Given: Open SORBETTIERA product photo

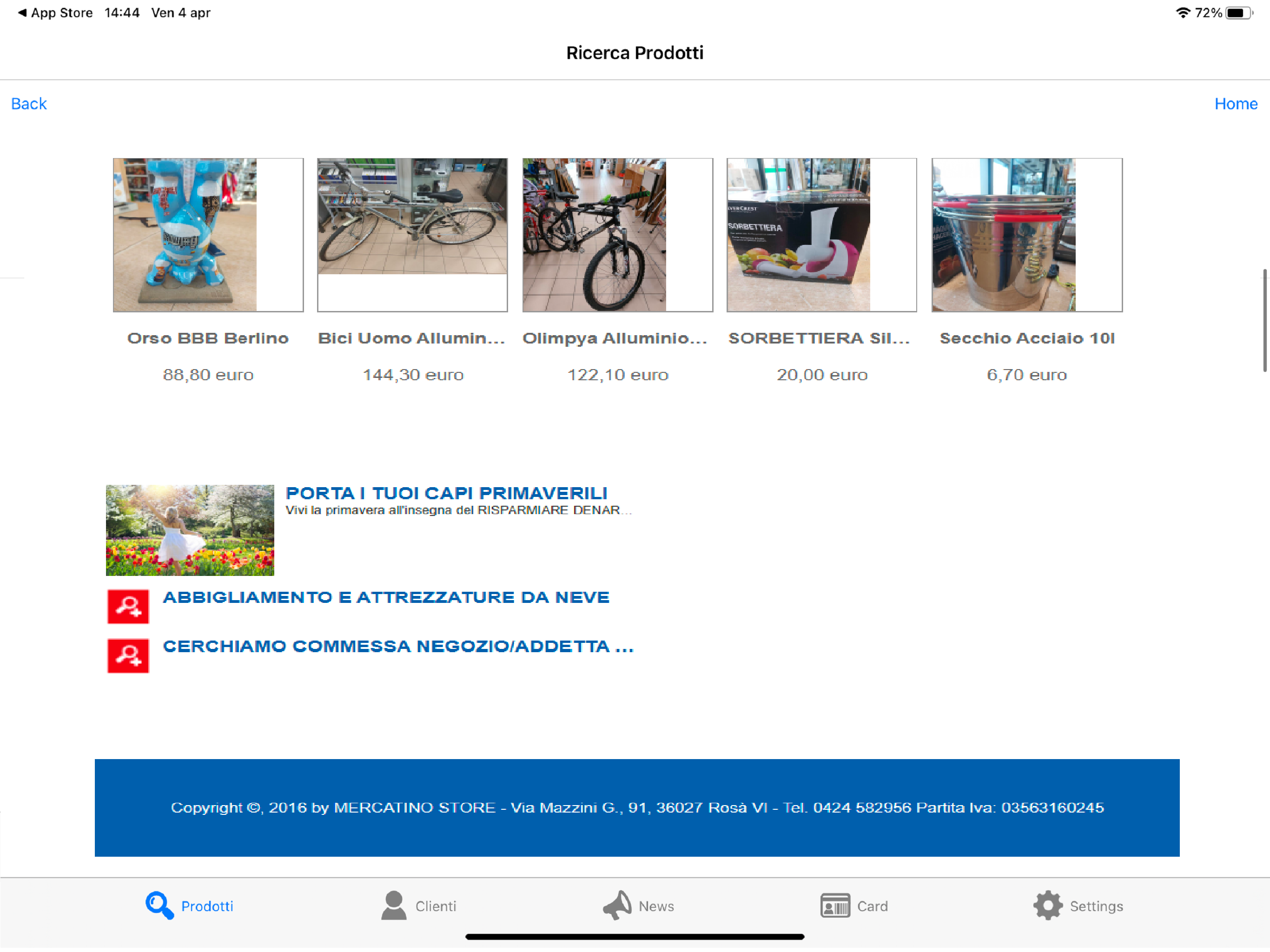Looking at the screenshot, I should point(821,235).
